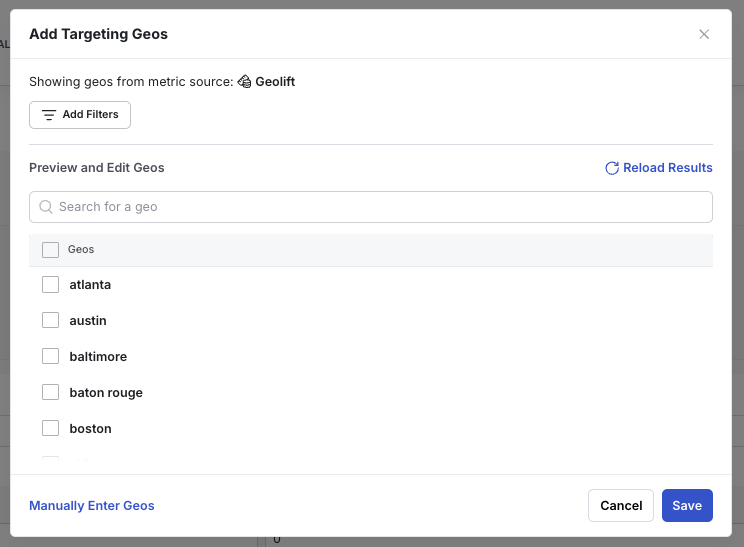Click the atlanta geo label
The width and height of the screenshot is (744, 547).
point(90,285)
